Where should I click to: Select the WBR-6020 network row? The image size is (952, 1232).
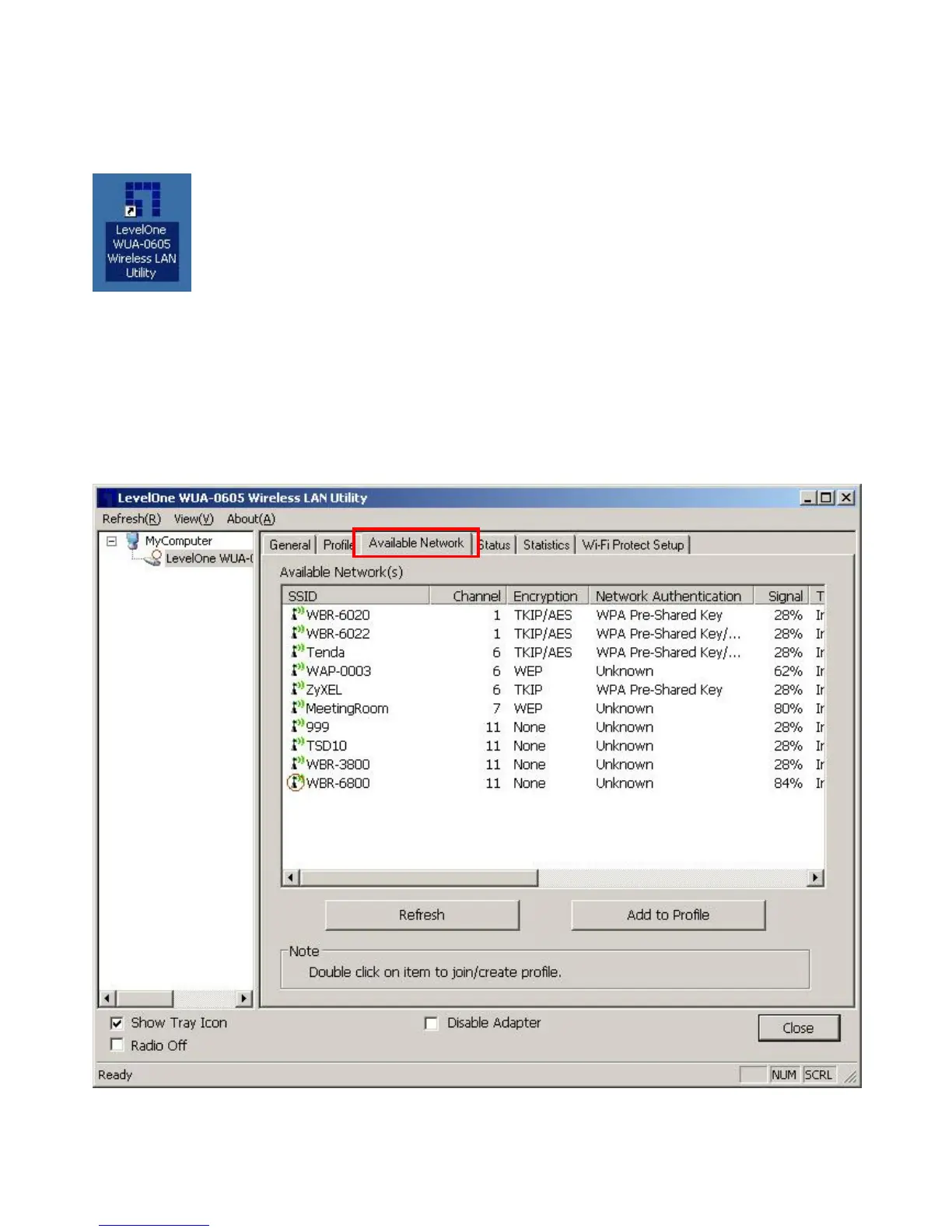coord(553,614)
